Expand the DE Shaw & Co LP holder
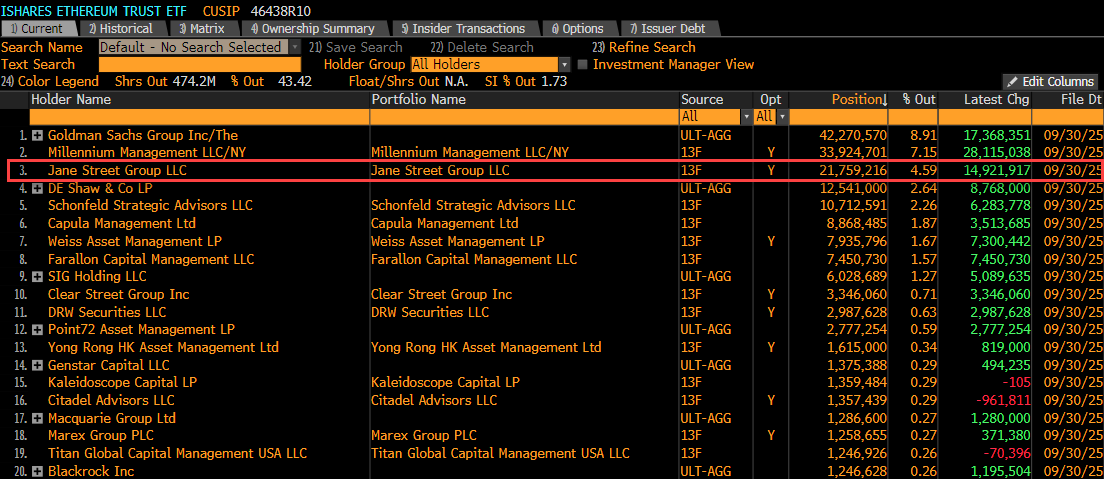 point(37,189)
